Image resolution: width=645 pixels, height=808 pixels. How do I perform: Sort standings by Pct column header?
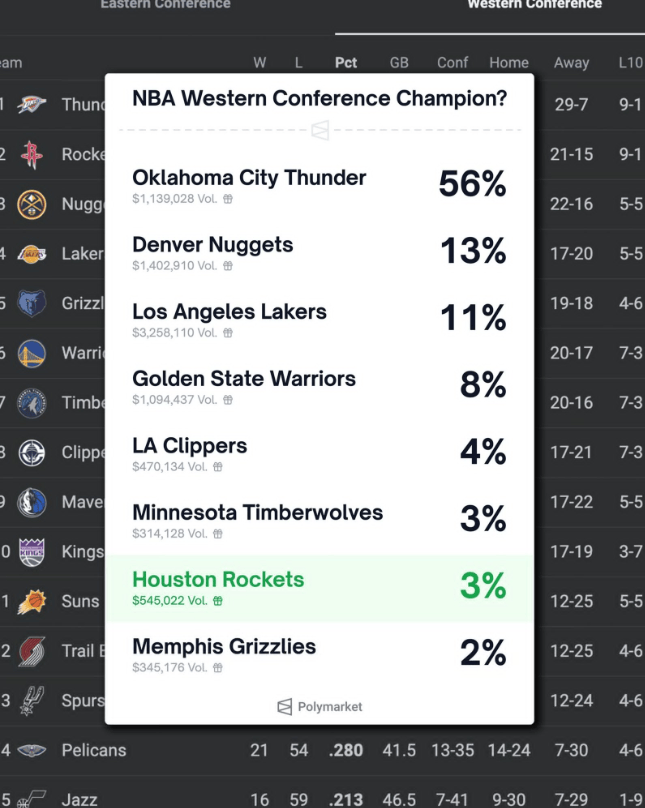tap(346, 63)
